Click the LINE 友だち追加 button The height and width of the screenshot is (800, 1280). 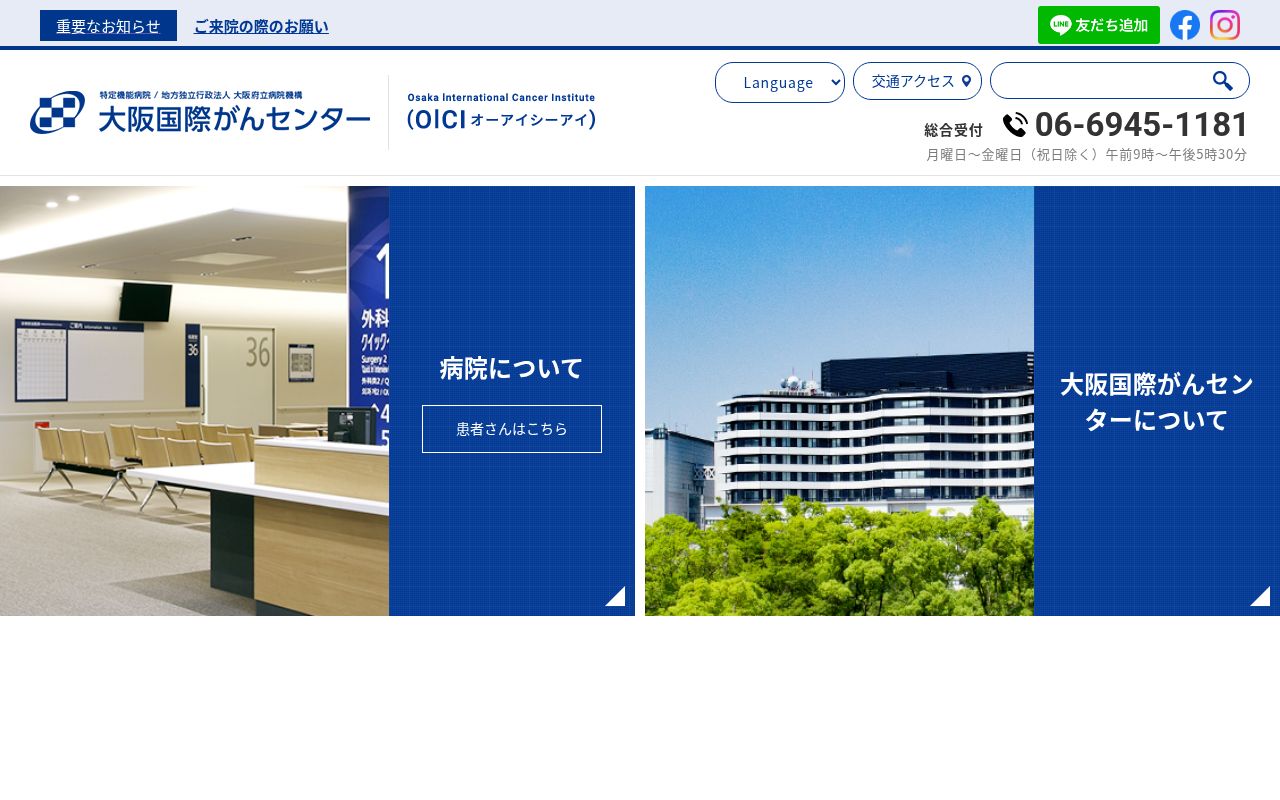point(1099,25)
